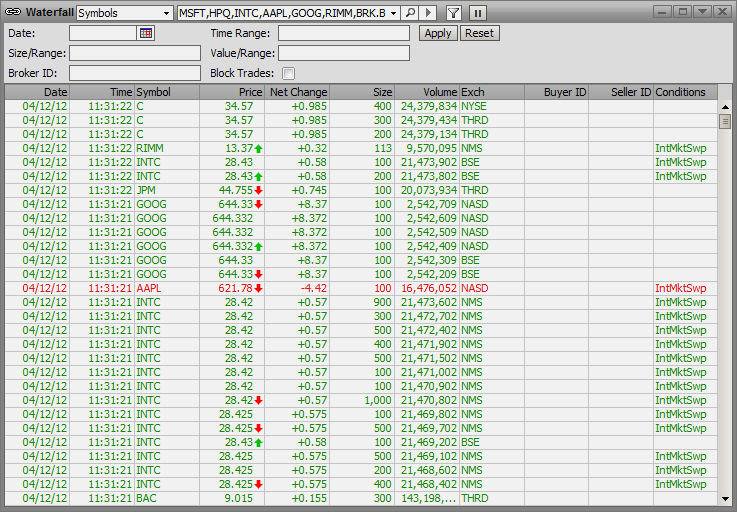Apply the filter settings
The height and width of the screenshot is (512, 737).
[438, 33]
